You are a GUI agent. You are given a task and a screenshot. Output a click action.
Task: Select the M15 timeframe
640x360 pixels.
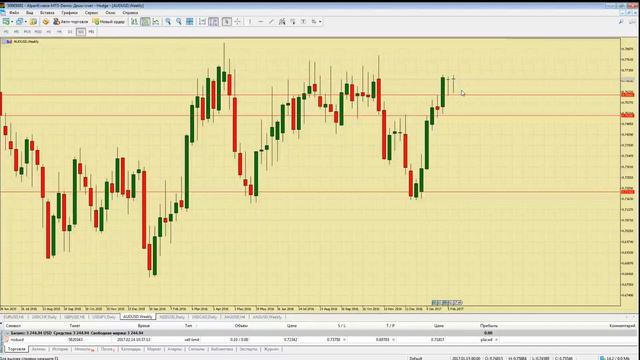[27, 31]
